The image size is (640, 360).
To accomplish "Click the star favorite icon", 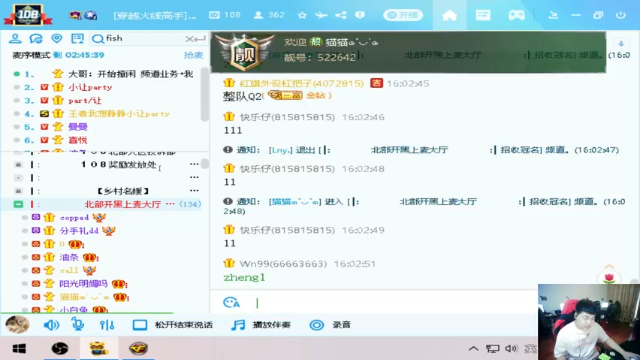I will [302, 16].
